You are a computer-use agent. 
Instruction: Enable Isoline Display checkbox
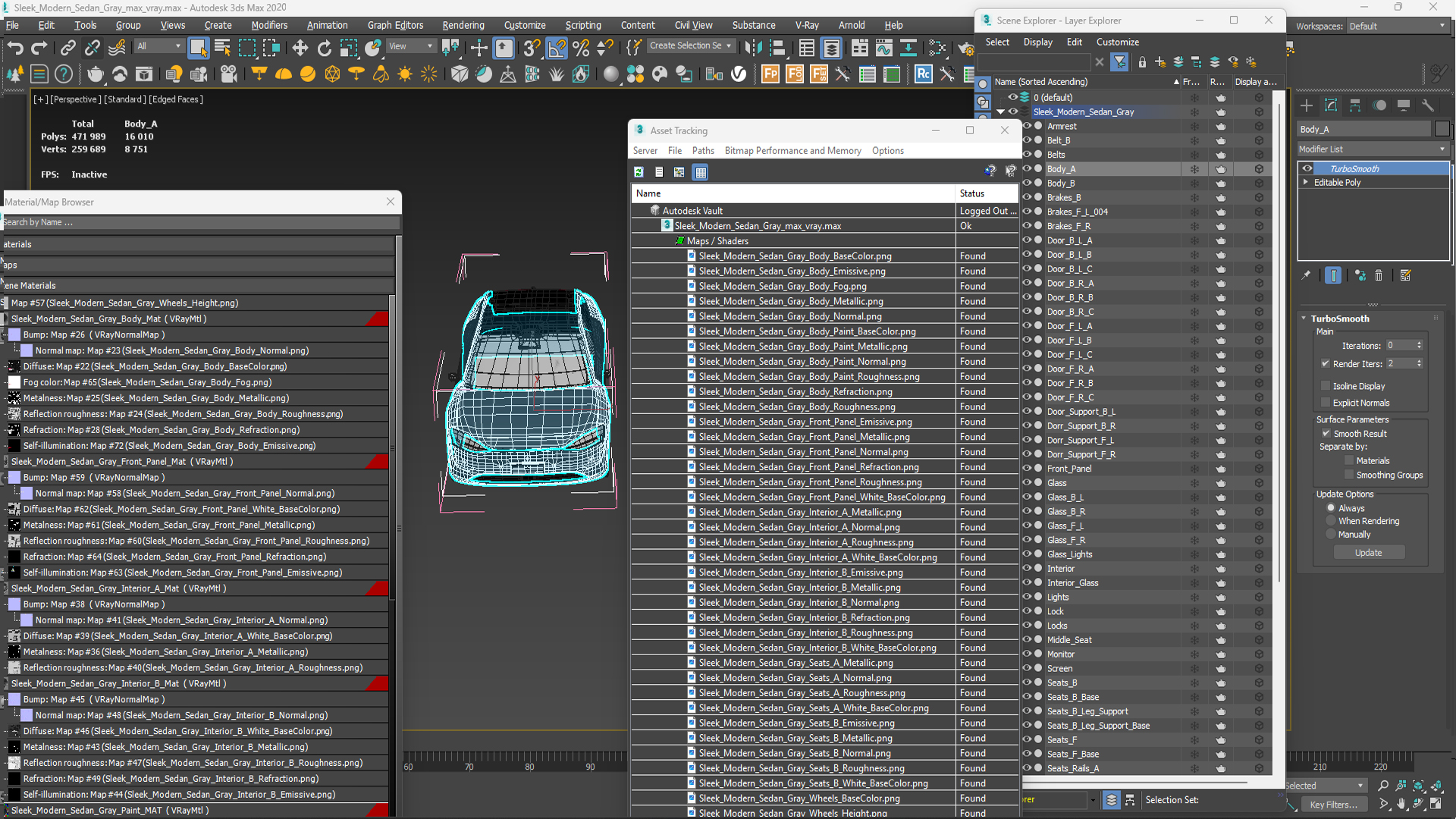pos(1326,386)
